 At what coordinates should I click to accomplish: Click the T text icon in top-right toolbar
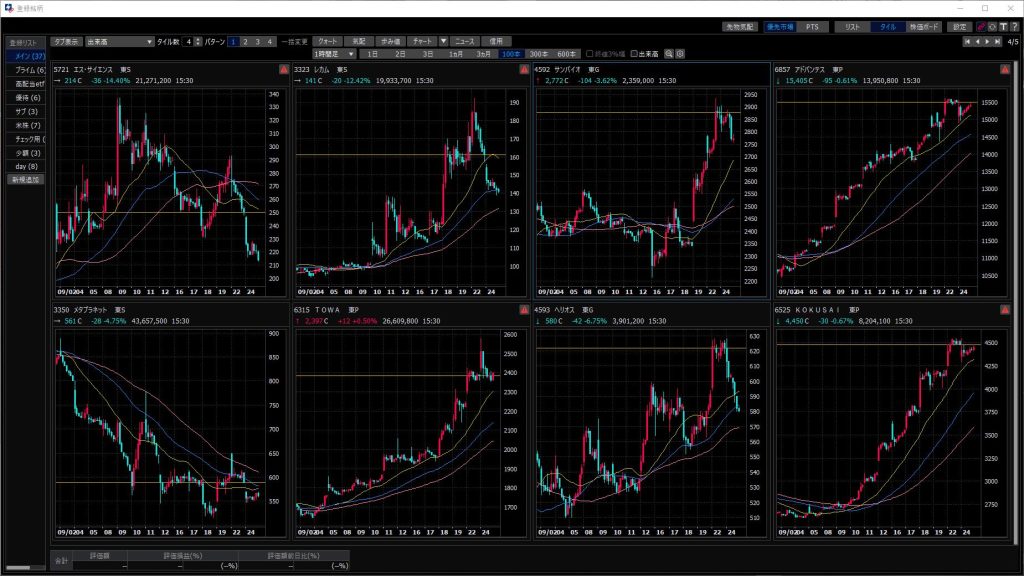click(x=1003, y=27)
